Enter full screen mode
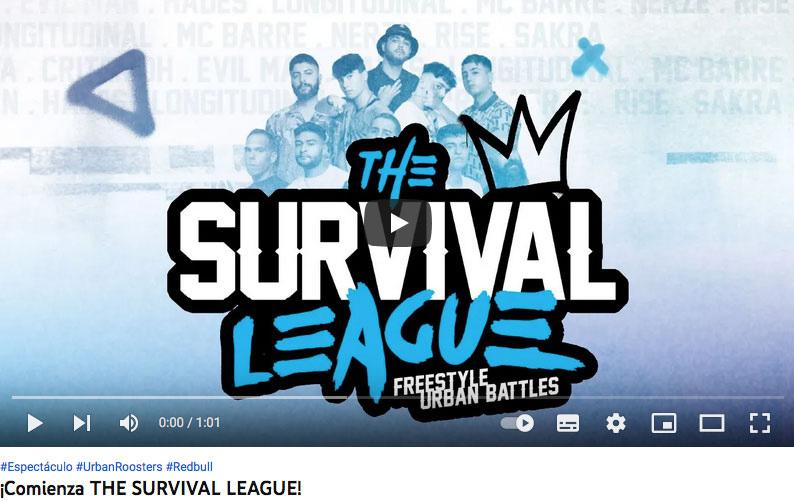This screenshot has width=794, height=501. [760, 423]
